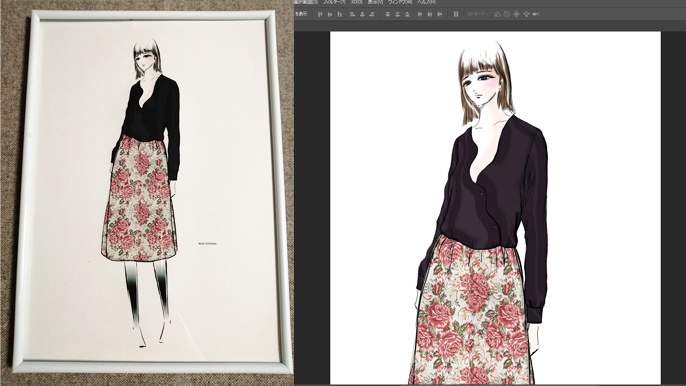Select the 3D roll mode icon
The width and height of the screenshot is (686, 386).
tap(507, 14)
